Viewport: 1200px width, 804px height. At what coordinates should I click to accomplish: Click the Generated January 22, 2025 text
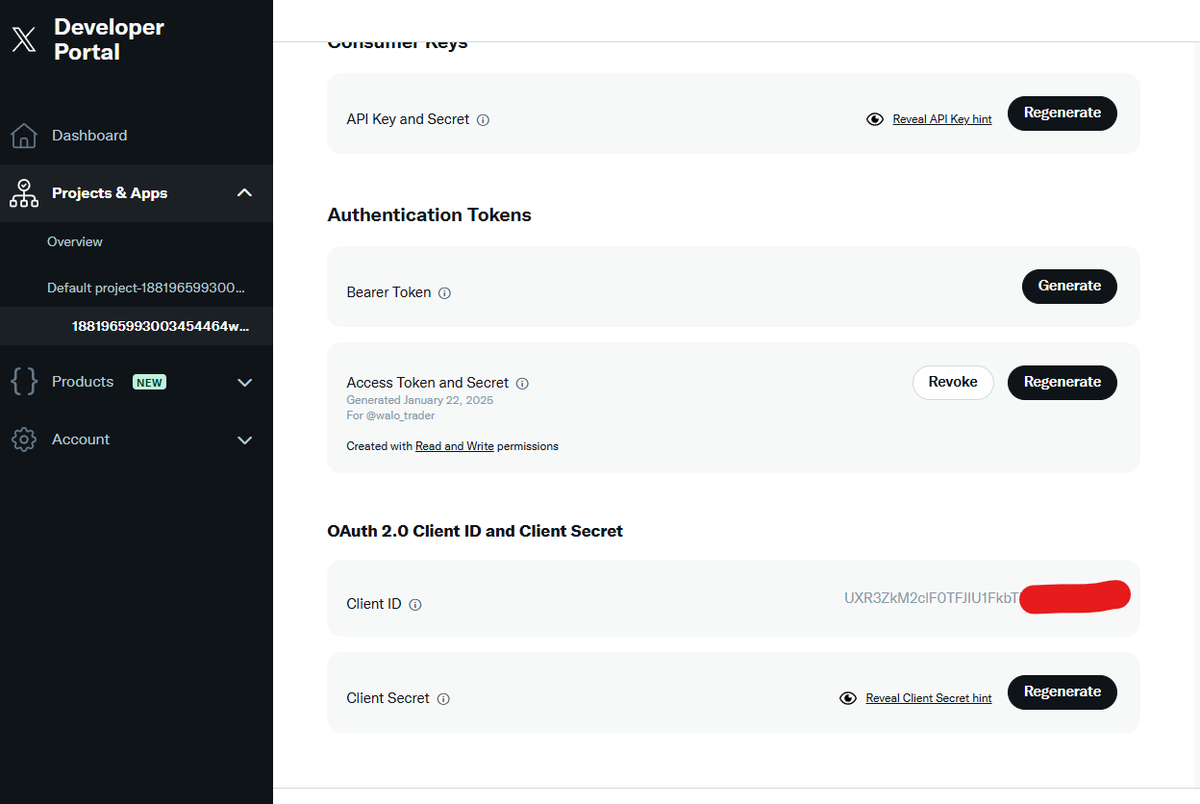coord(420,400)
